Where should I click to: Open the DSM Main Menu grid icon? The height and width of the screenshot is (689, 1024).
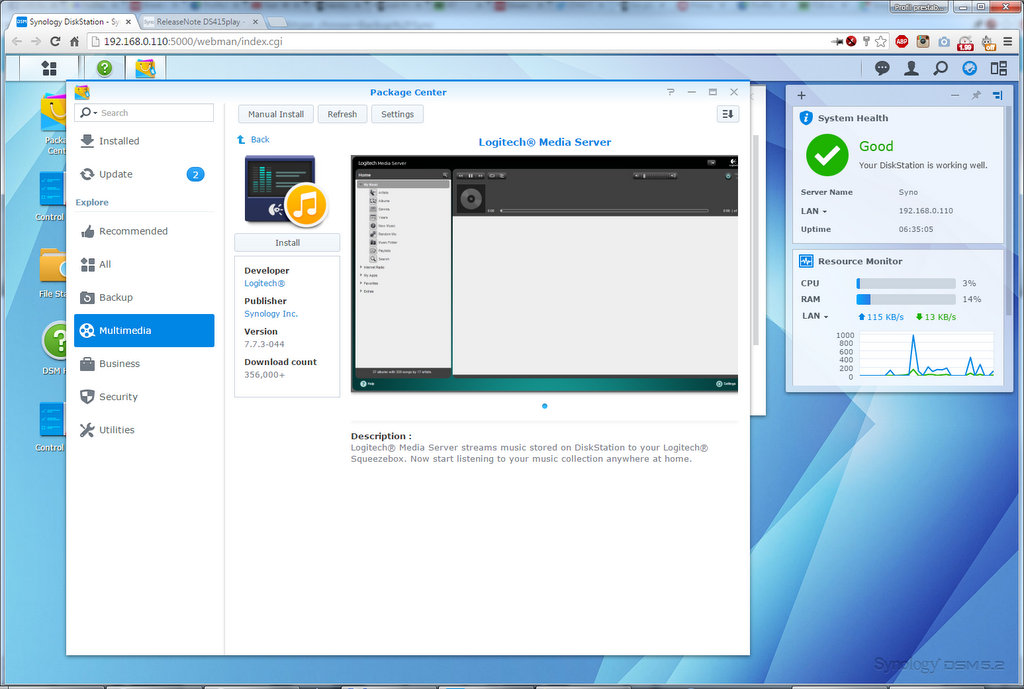[x=49, y=68]
